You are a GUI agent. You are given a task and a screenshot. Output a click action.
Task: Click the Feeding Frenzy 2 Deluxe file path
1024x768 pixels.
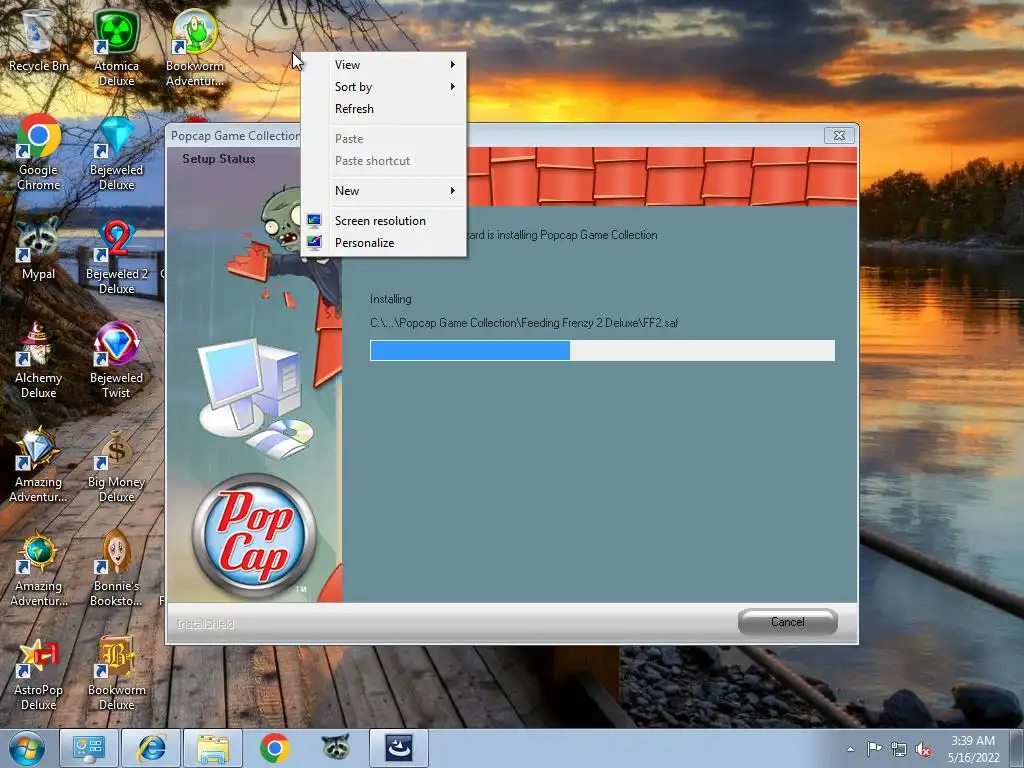(524, 323)
